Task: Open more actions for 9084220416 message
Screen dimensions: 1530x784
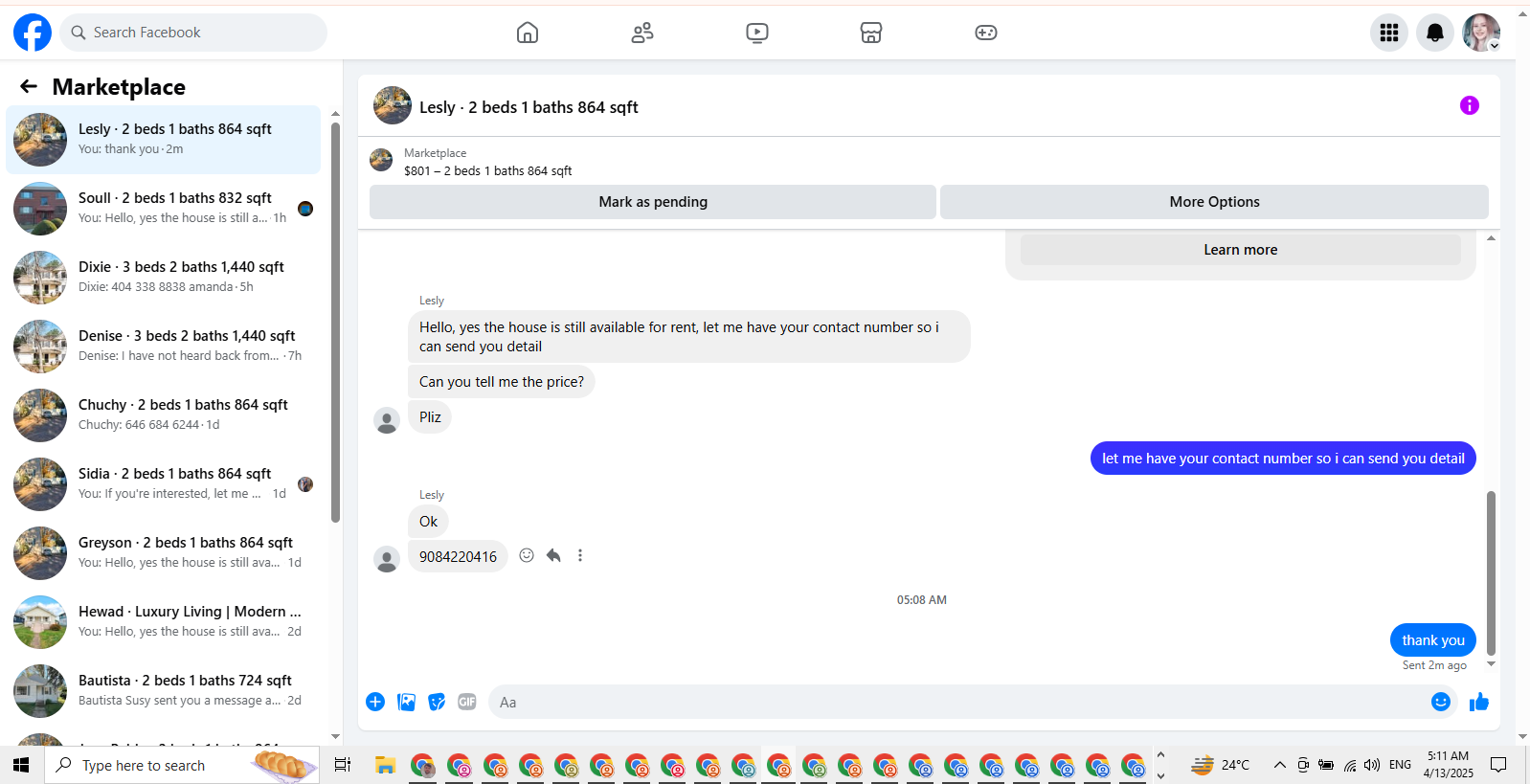Action: tap(580, 555)
